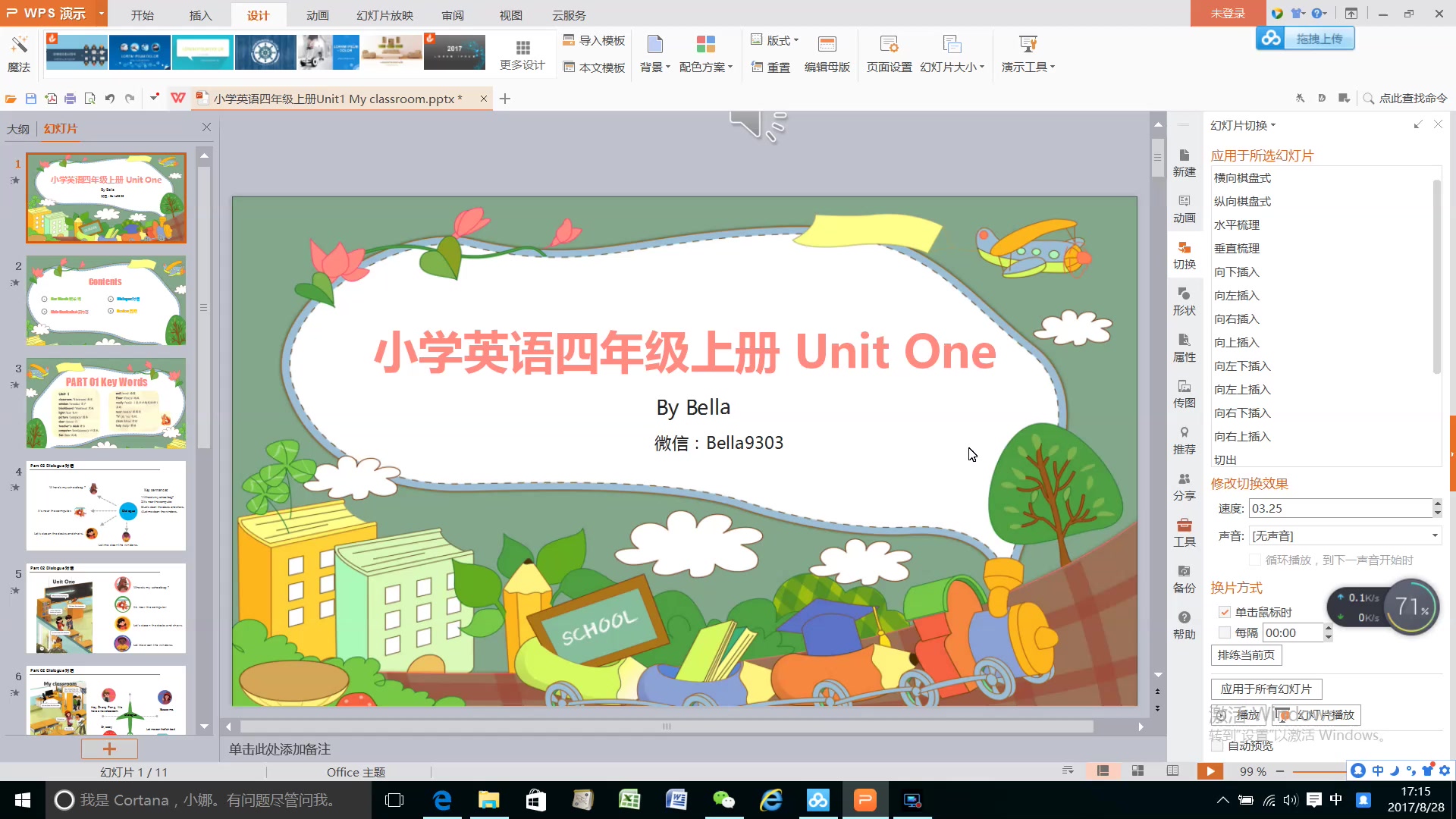
Task: Open file via the folder icon
Action: [11, 99]
